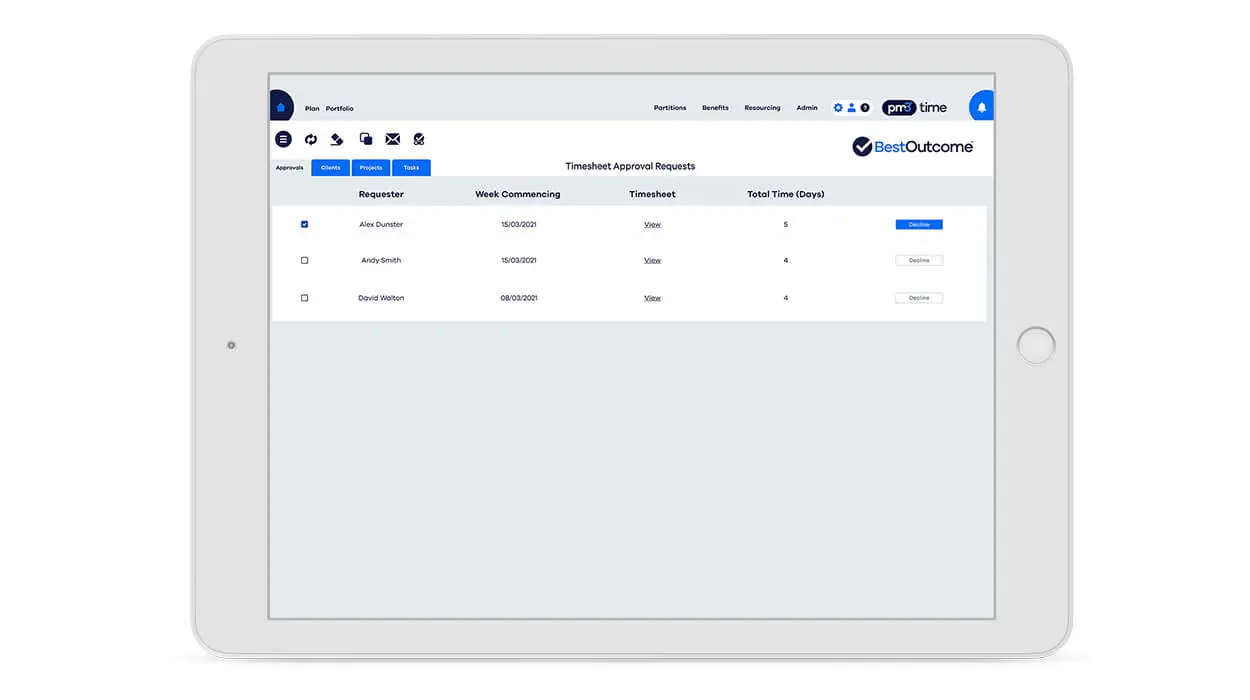Open the settings gear icon

pos(838,107)
